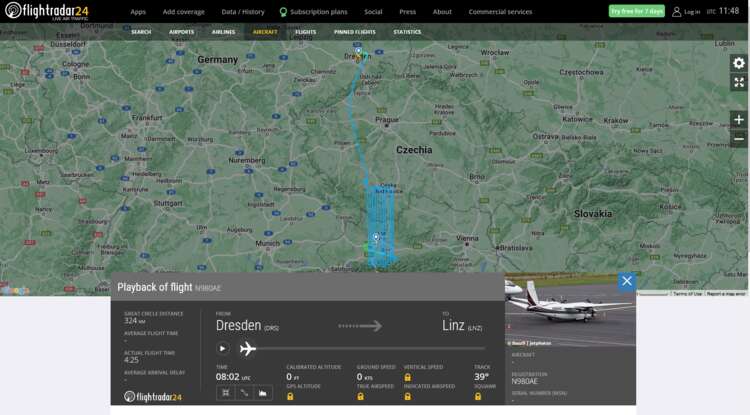Click the true airspeed lock icon
Viewport: 750px width, 415px height.
(360, 396)
